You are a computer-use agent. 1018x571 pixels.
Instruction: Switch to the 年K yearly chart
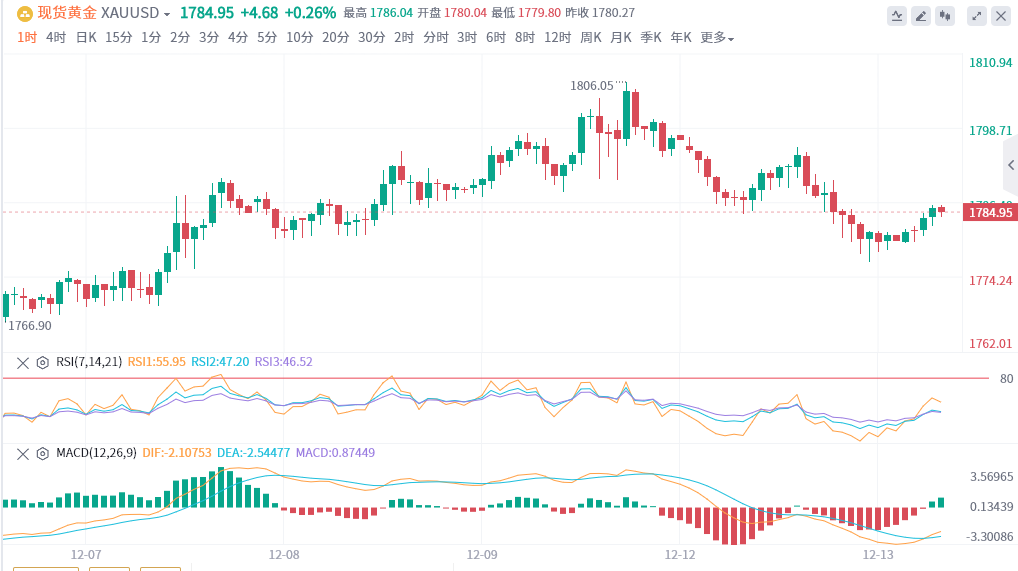coord(681,38)
